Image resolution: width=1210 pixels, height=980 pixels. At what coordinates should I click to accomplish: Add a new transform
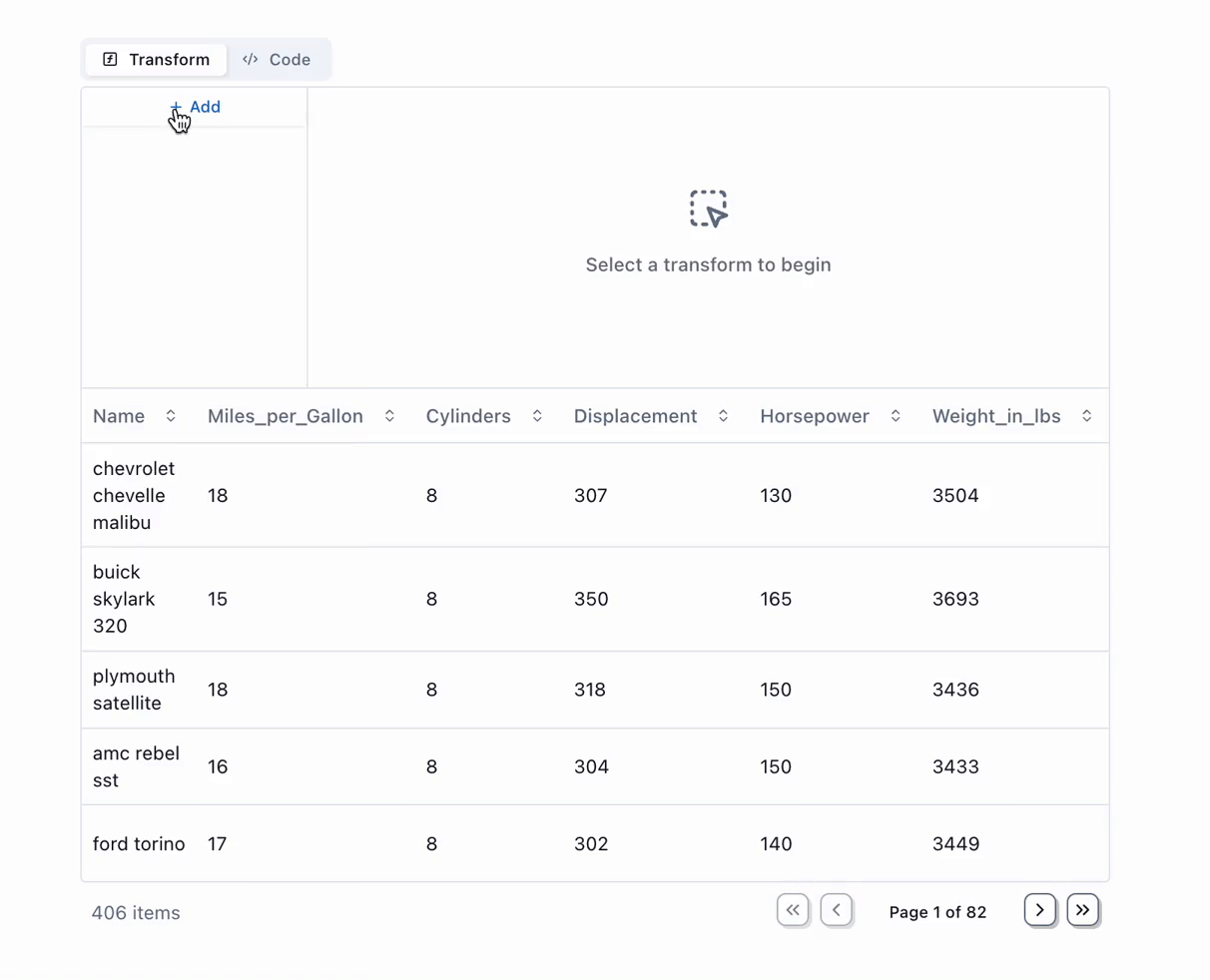point(195,107)
